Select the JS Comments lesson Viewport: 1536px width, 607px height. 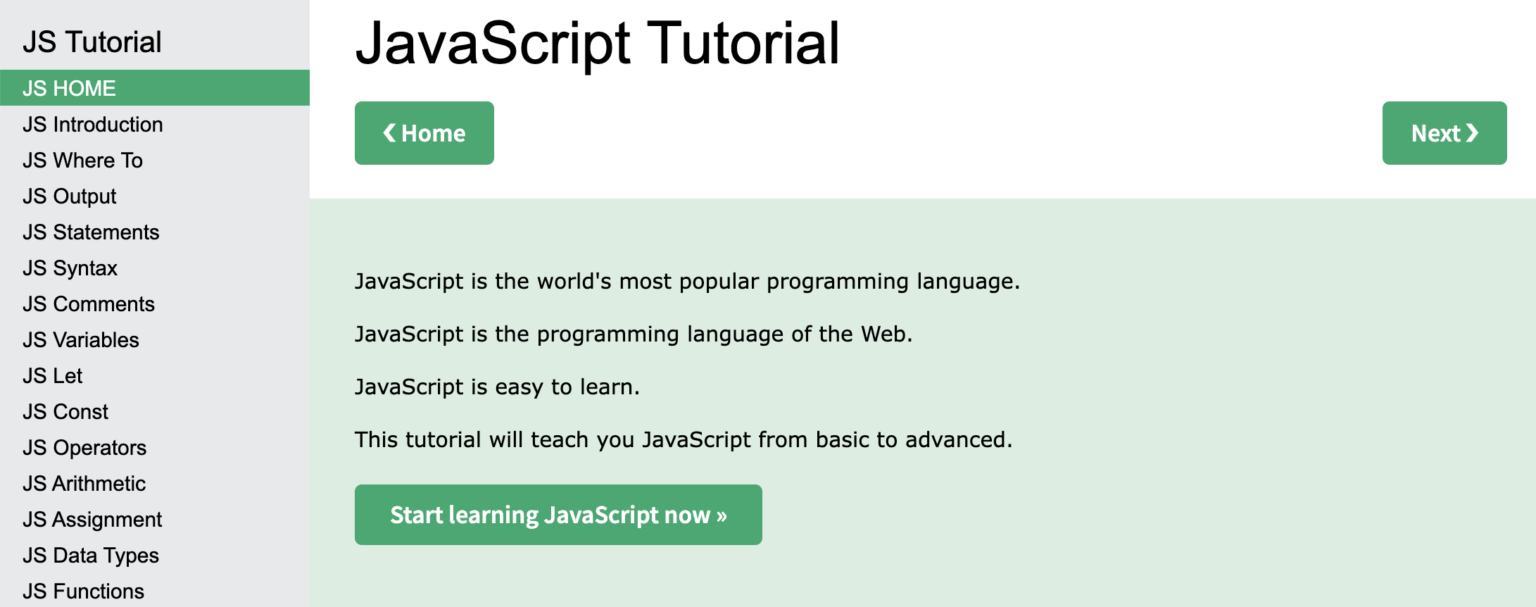[89, 305]
